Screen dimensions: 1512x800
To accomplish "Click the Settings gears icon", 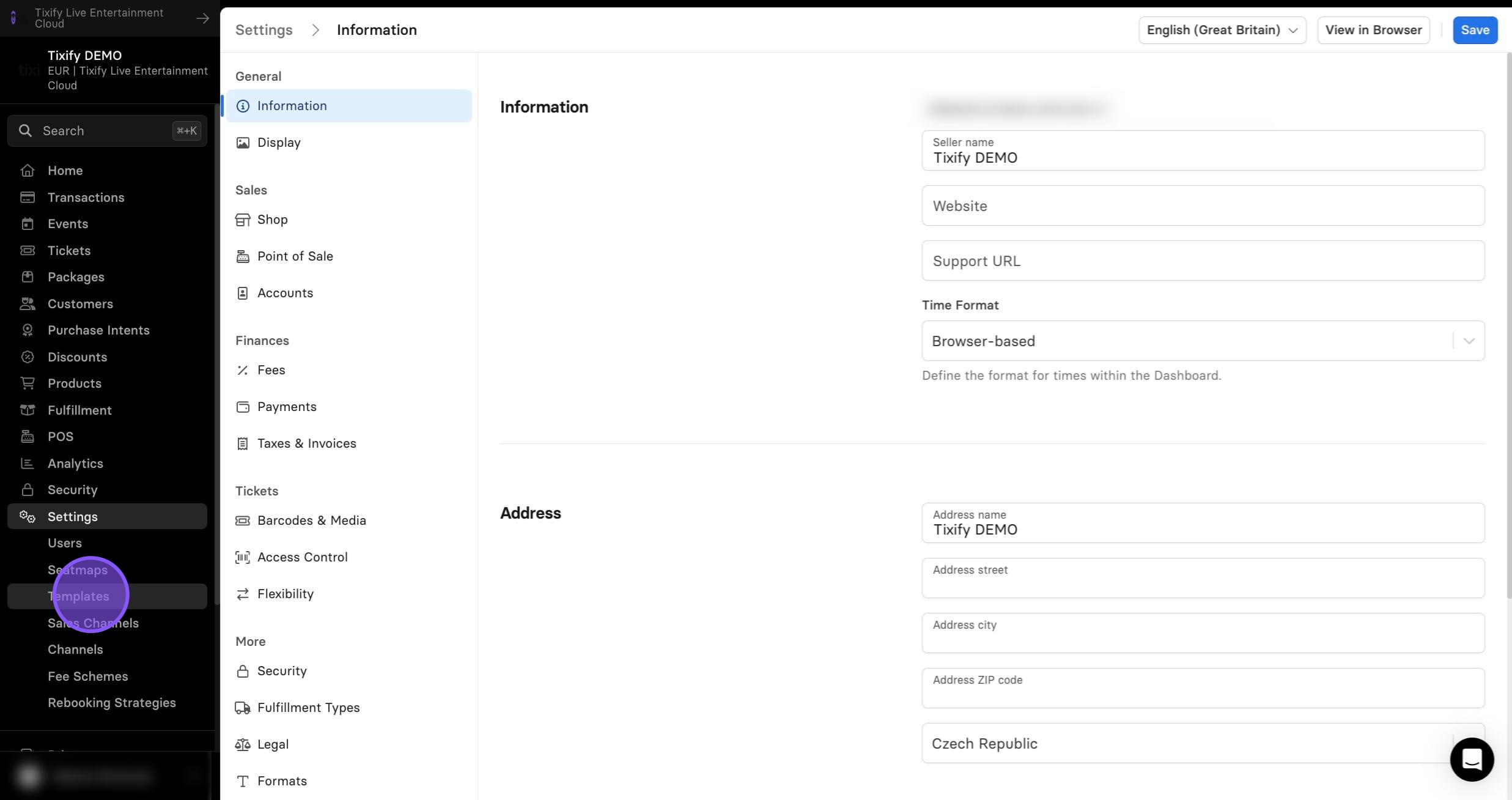I will point(27,517).
